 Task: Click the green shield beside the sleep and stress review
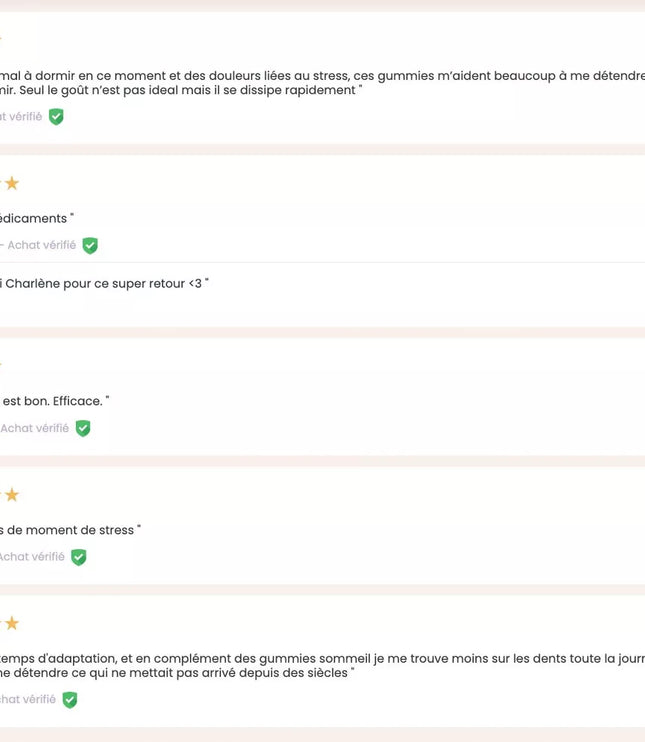click(56, 117)
